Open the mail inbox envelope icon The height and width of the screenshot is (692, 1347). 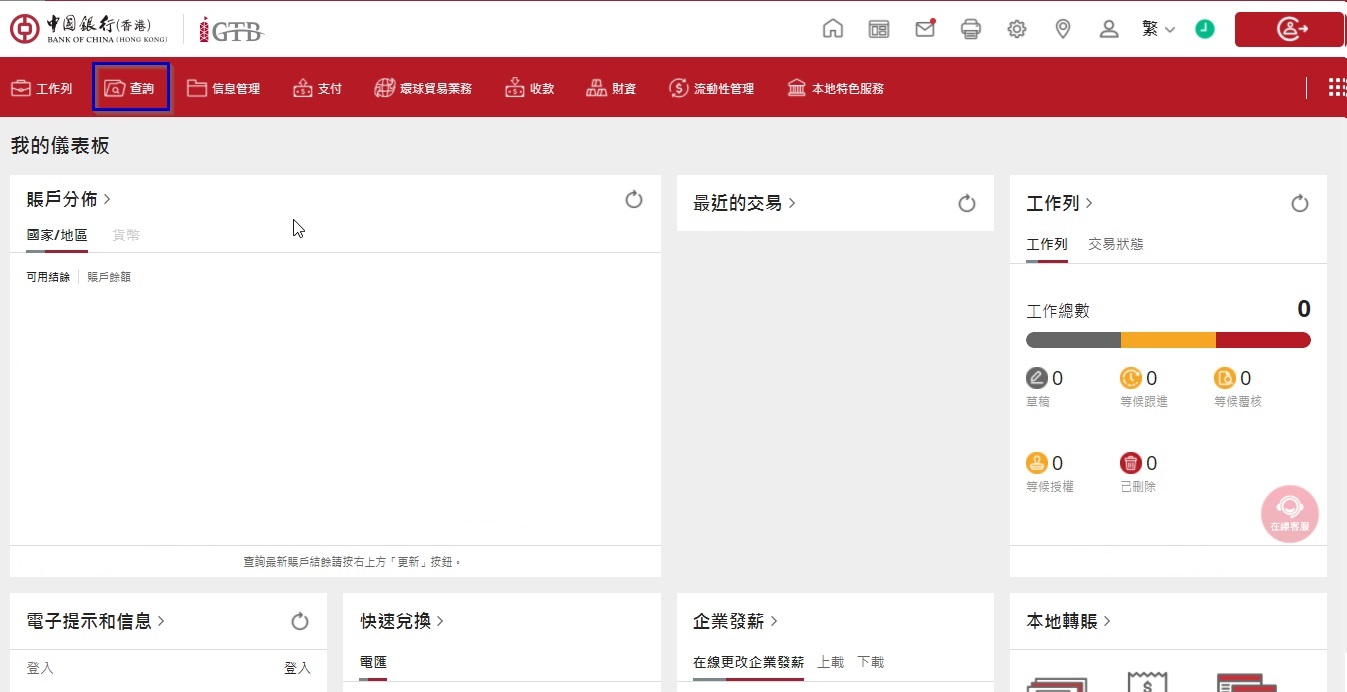click(x=925, y=29)
